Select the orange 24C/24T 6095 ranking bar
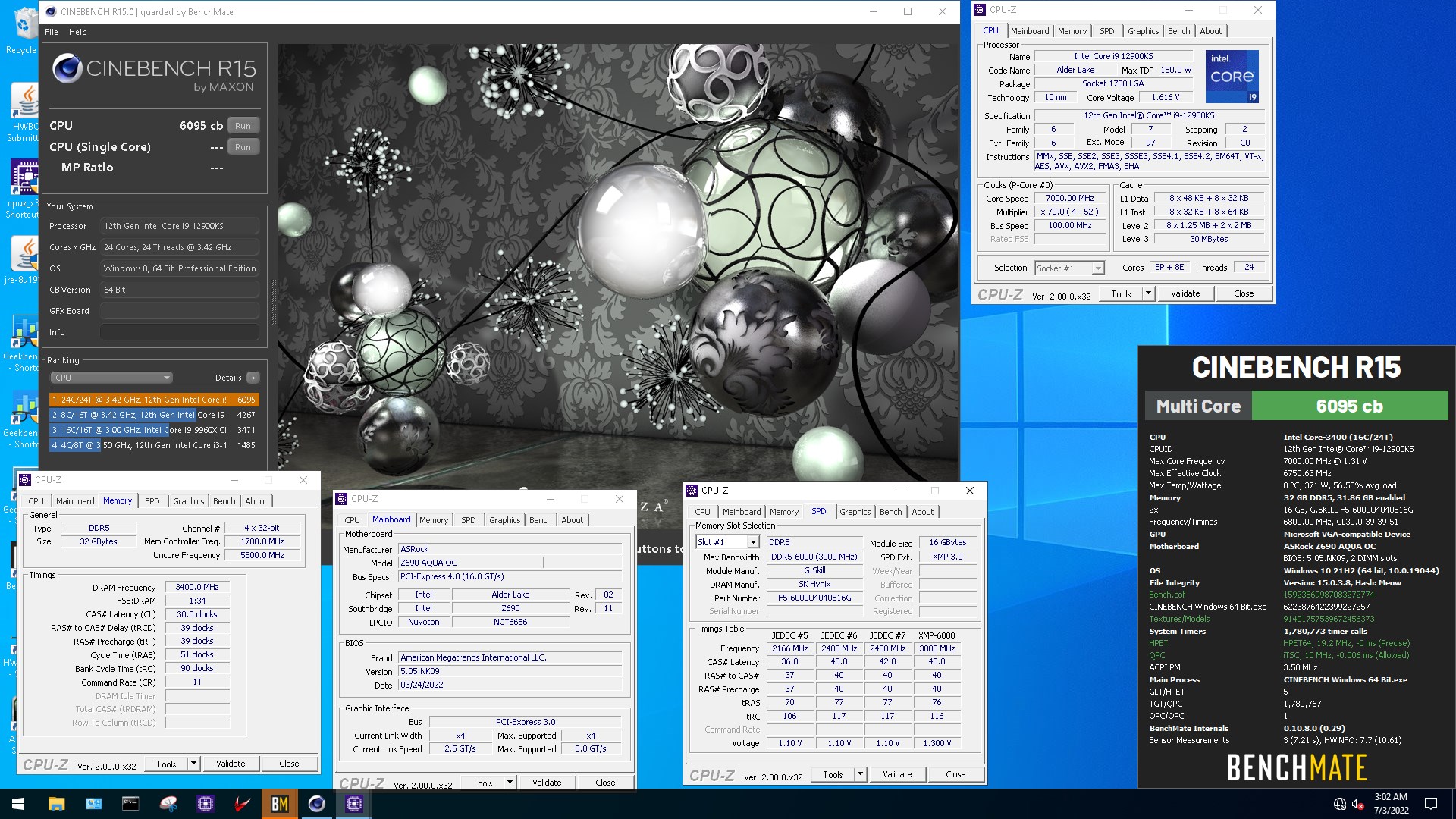The image size is (1456, 819). pos(154,400)
